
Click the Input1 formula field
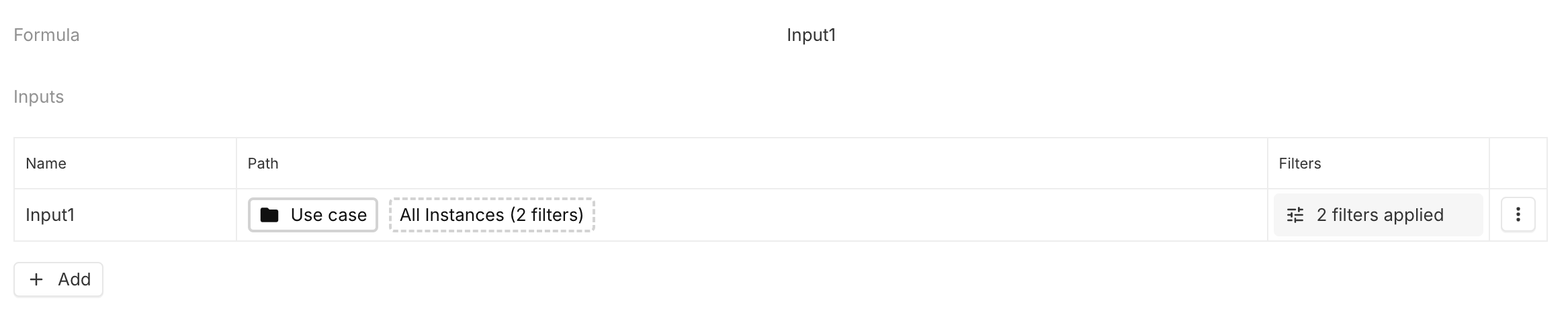coord(811,35)
